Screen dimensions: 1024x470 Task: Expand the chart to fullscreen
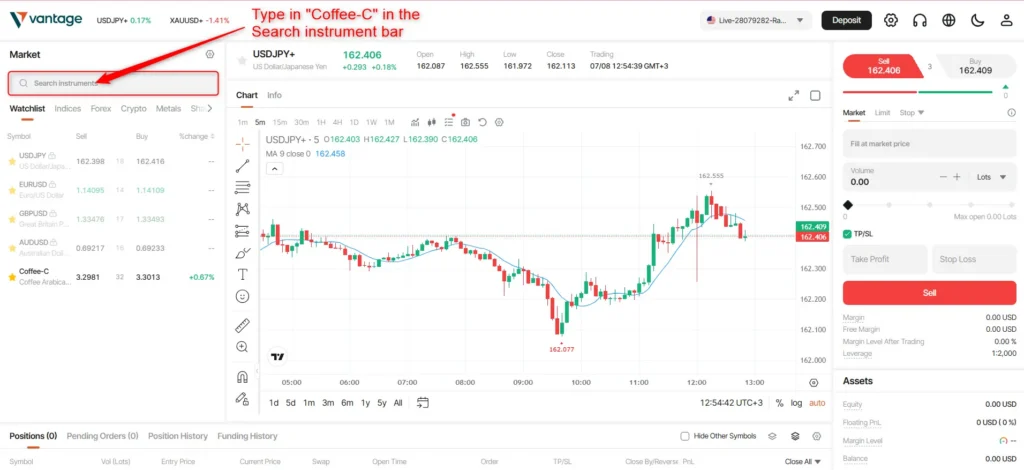(x=793, y=95)
